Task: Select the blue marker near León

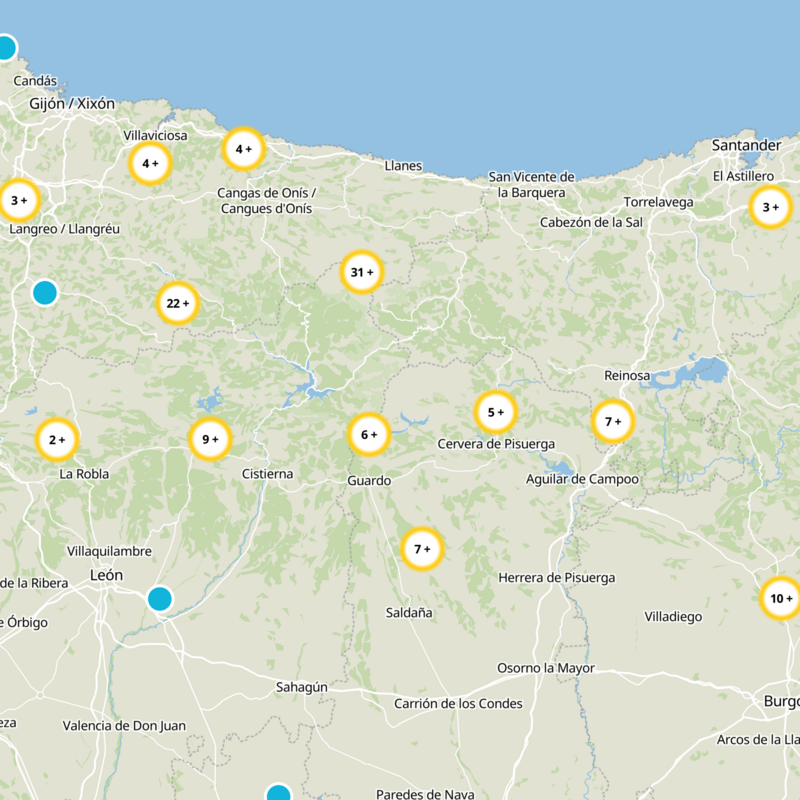Action: tap(159, 599)
